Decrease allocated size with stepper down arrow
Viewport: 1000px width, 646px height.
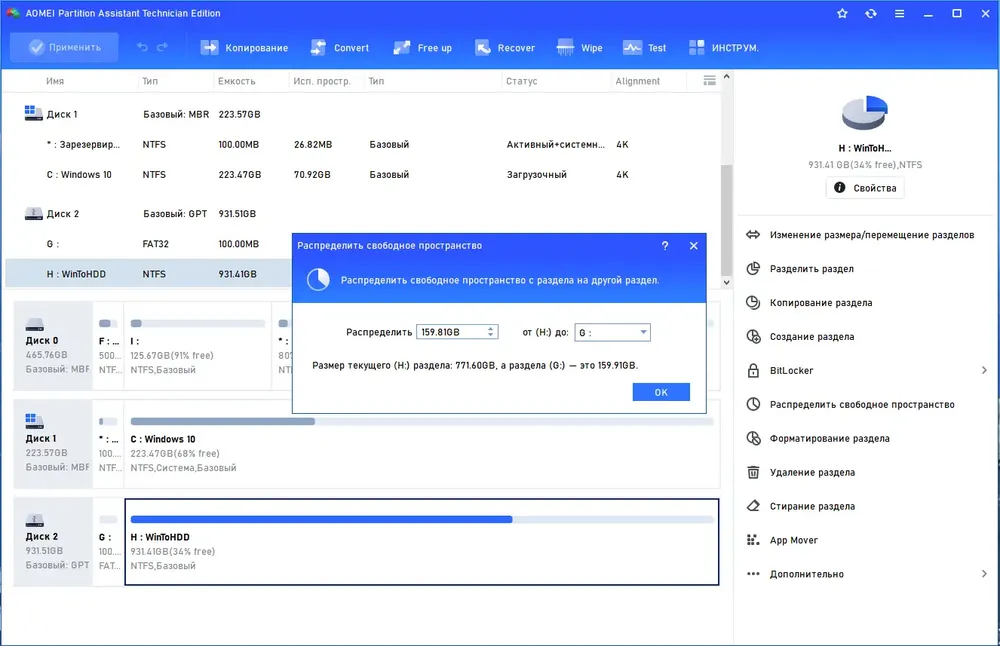tap(490, 335)
